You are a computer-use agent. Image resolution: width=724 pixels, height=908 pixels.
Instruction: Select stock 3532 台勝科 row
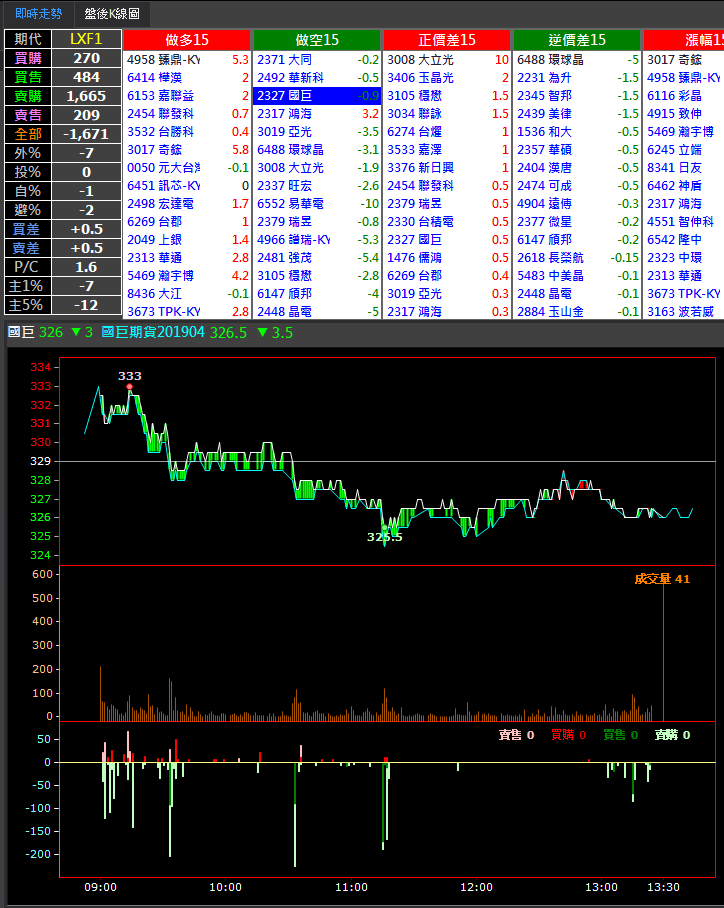187,131
